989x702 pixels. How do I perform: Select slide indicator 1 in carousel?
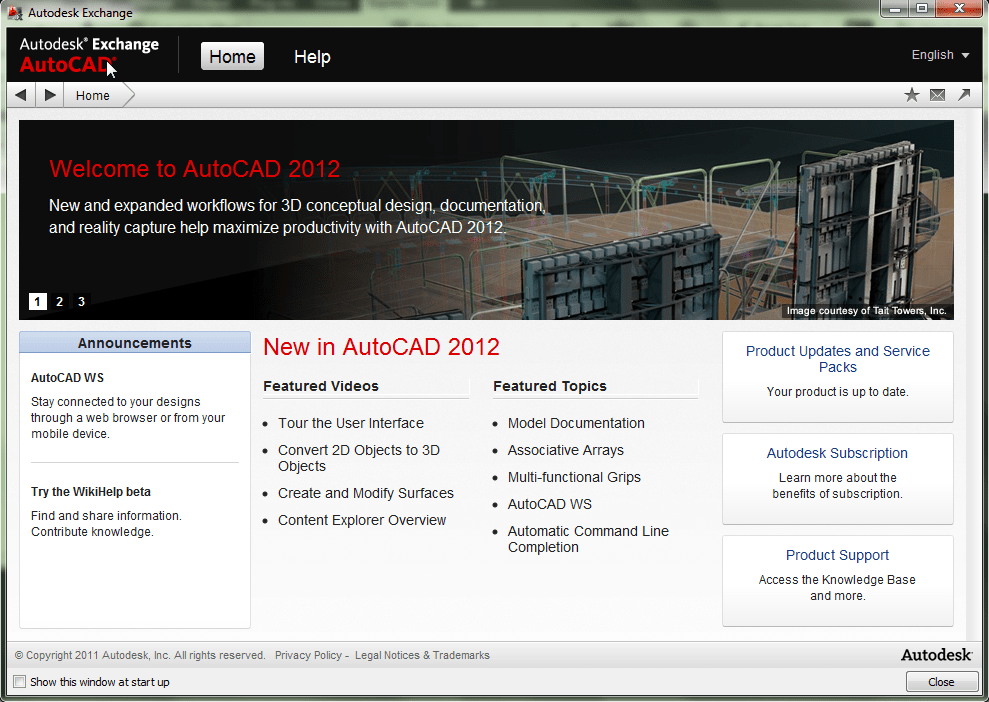pos(37,301)
